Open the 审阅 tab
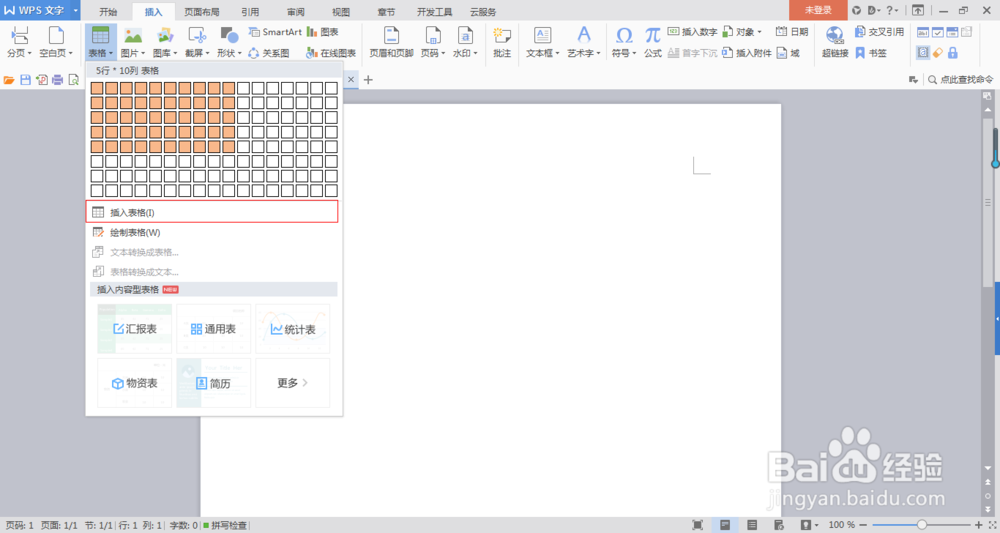1000x533 pixels. [x=295, y=12]
